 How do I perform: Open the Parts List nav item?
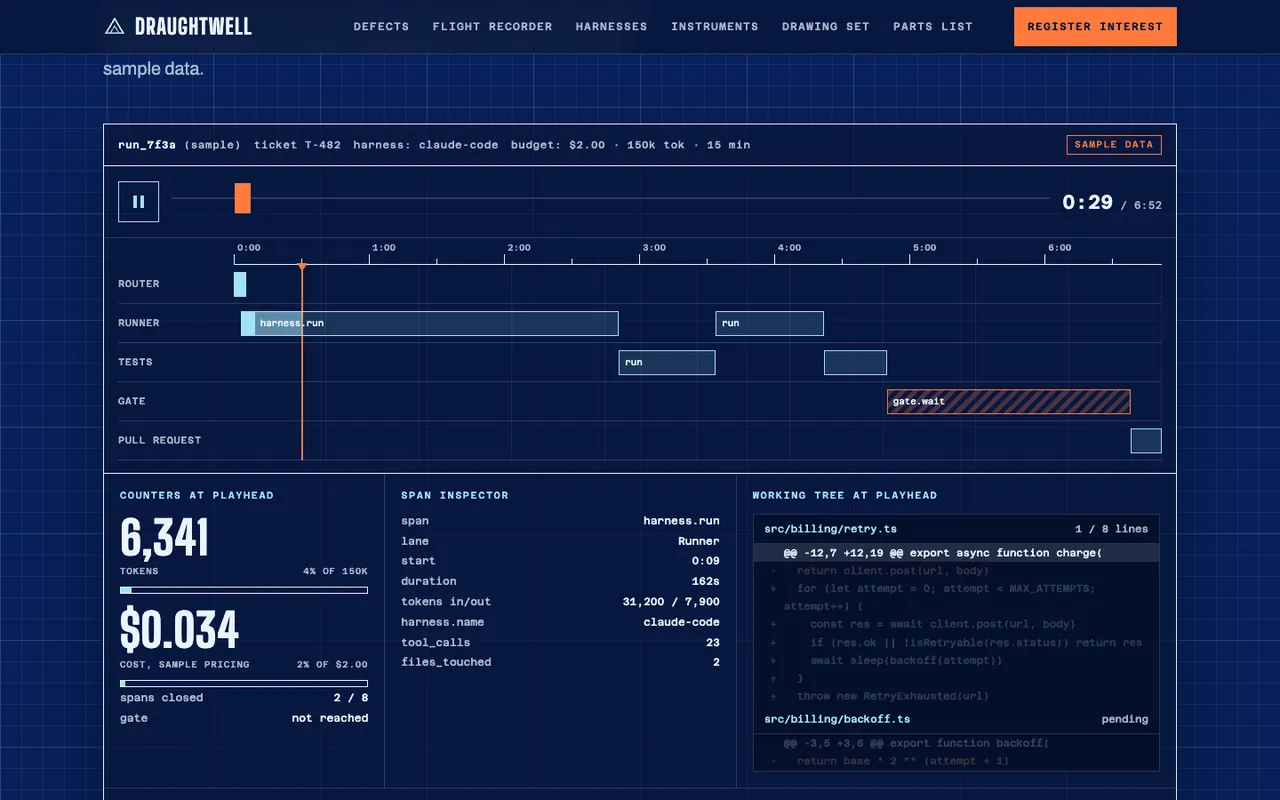tap(933, 27)
